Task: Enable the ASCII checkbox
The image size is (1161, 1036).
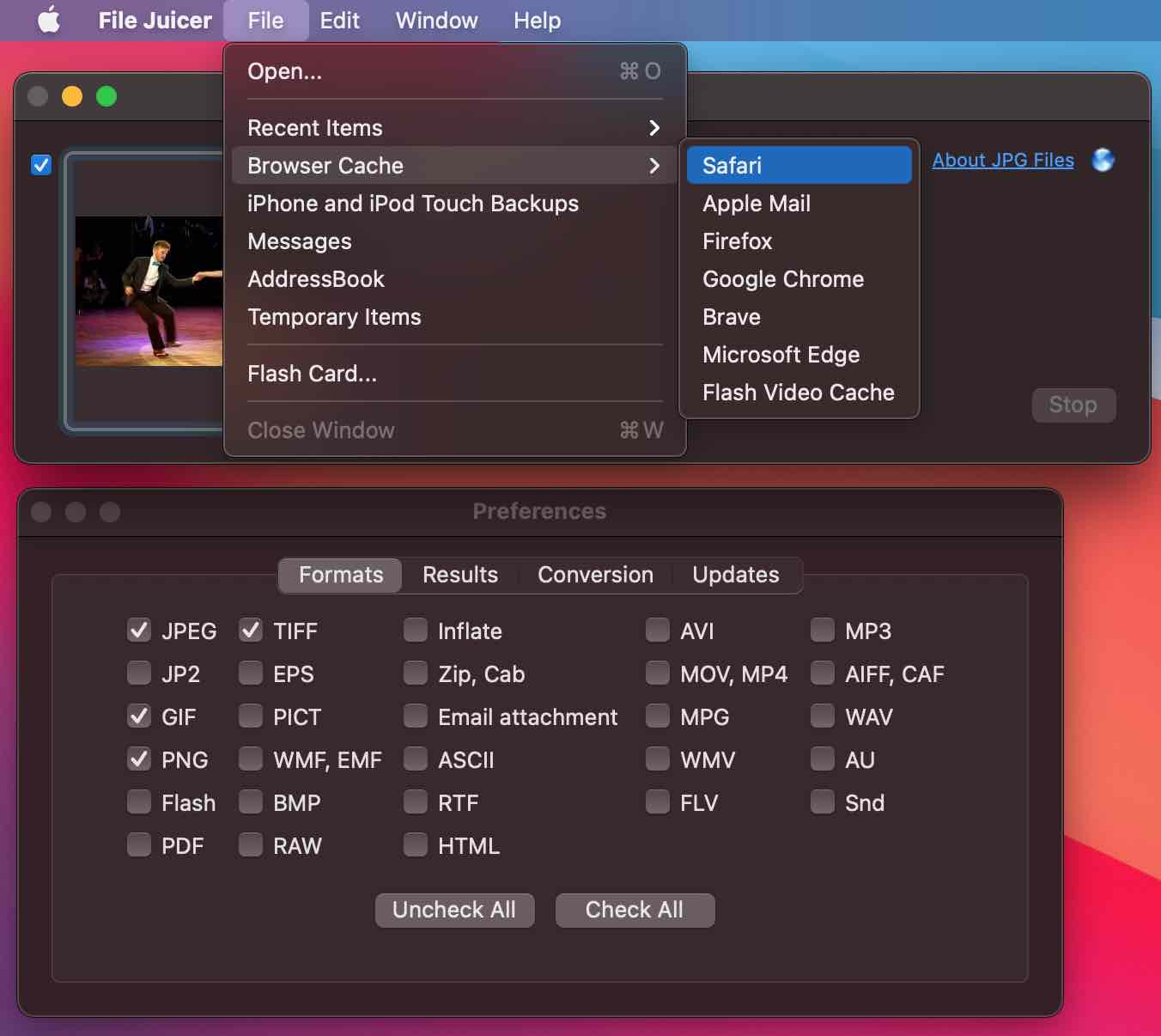Action: click(x=416, y=759)
